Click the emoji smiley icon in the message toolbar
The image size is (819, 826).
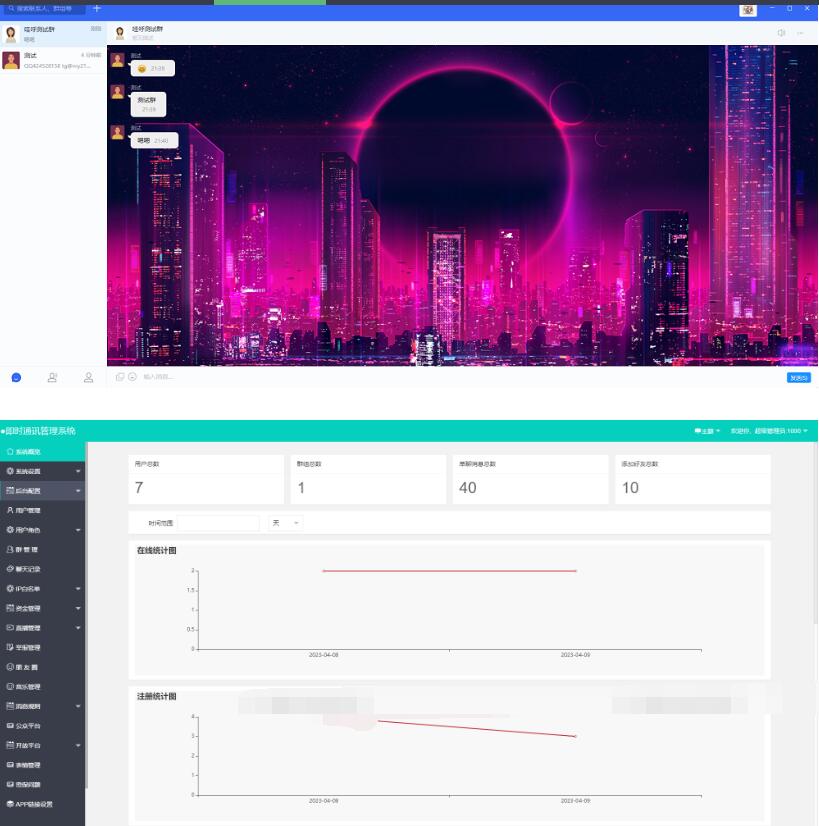pyautogui.click(x=132, y=377)
